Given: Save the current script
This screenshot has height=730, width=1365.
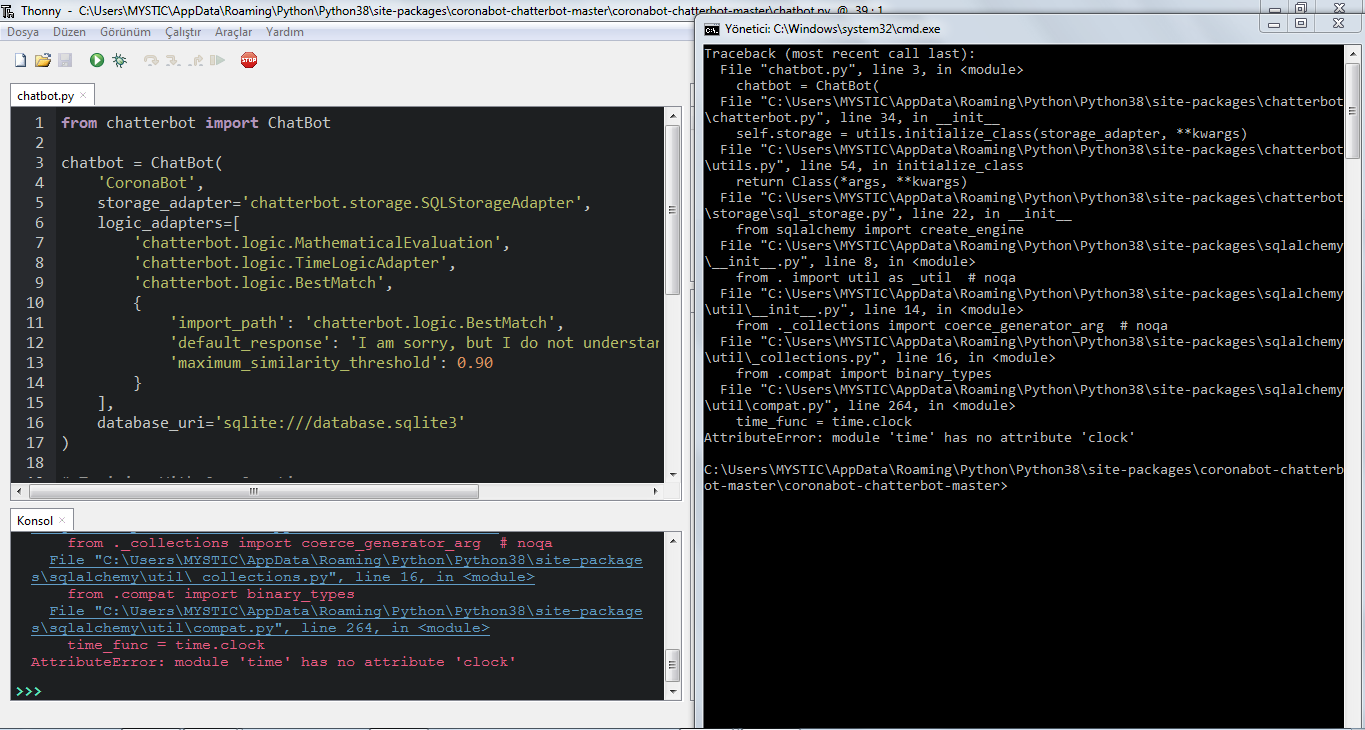Looking at the screenshot, I should pyautogui.click(x=65, y=60).
